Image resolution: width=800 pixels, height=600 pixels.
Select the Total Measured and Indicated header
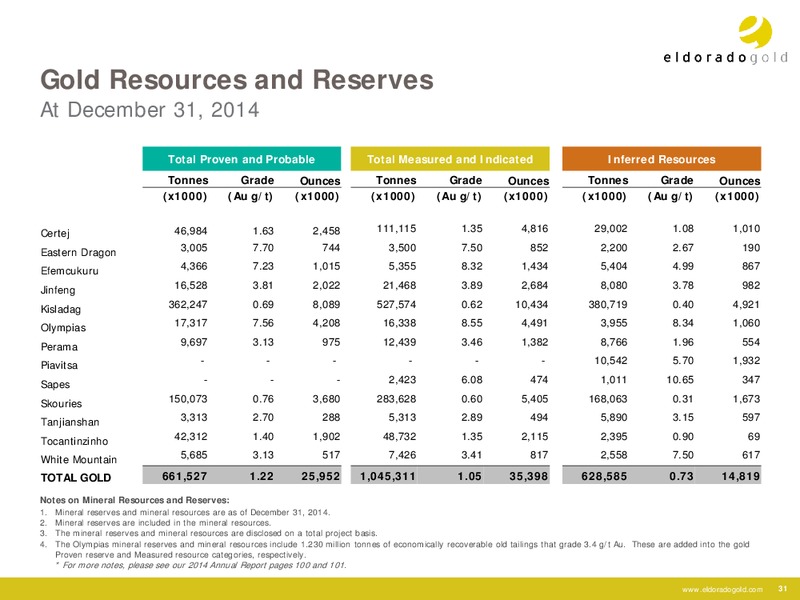[x=450, y=159]
